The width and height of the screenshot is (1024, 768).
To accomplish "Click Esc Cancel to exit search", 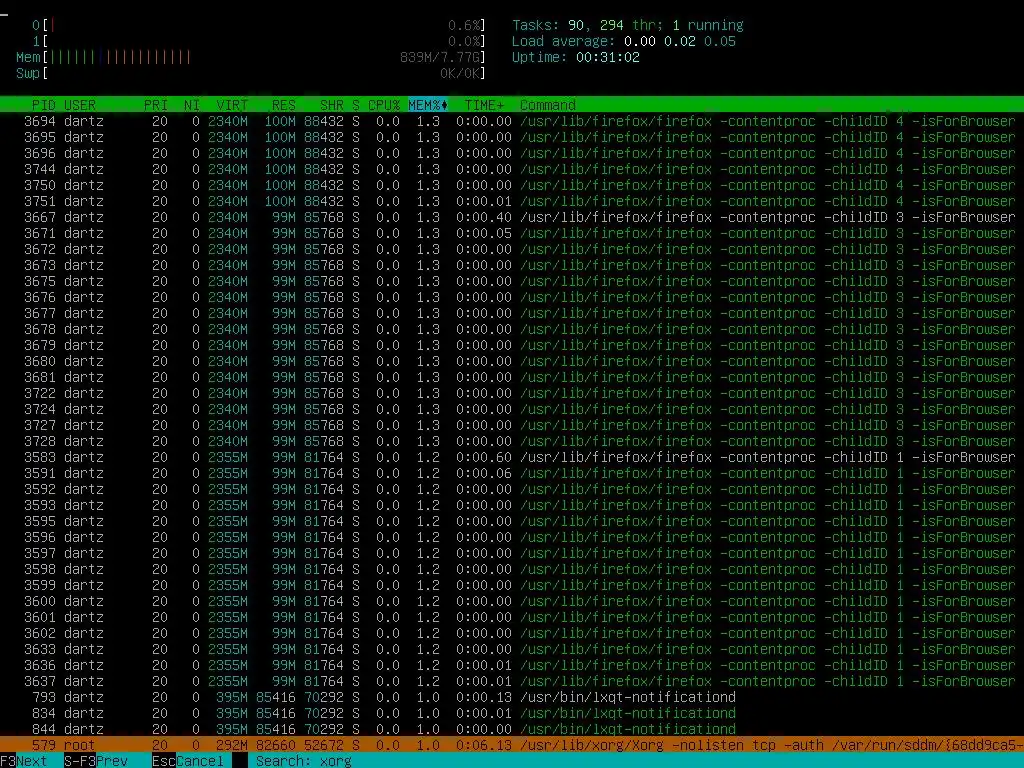I will (x=187, y=761).
